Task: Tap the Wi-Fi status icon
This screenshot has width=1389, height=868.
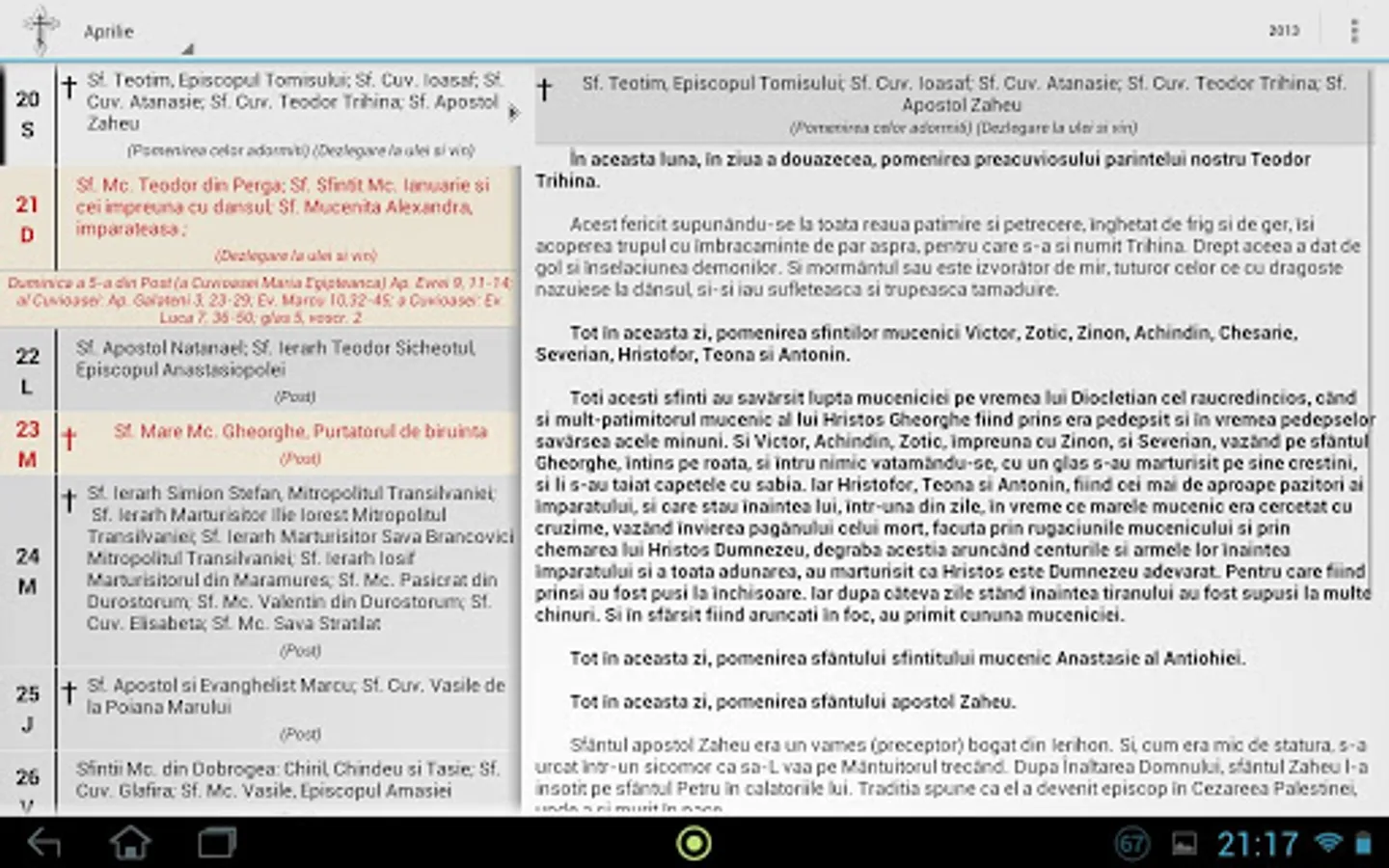Action: pos(1329,843)
